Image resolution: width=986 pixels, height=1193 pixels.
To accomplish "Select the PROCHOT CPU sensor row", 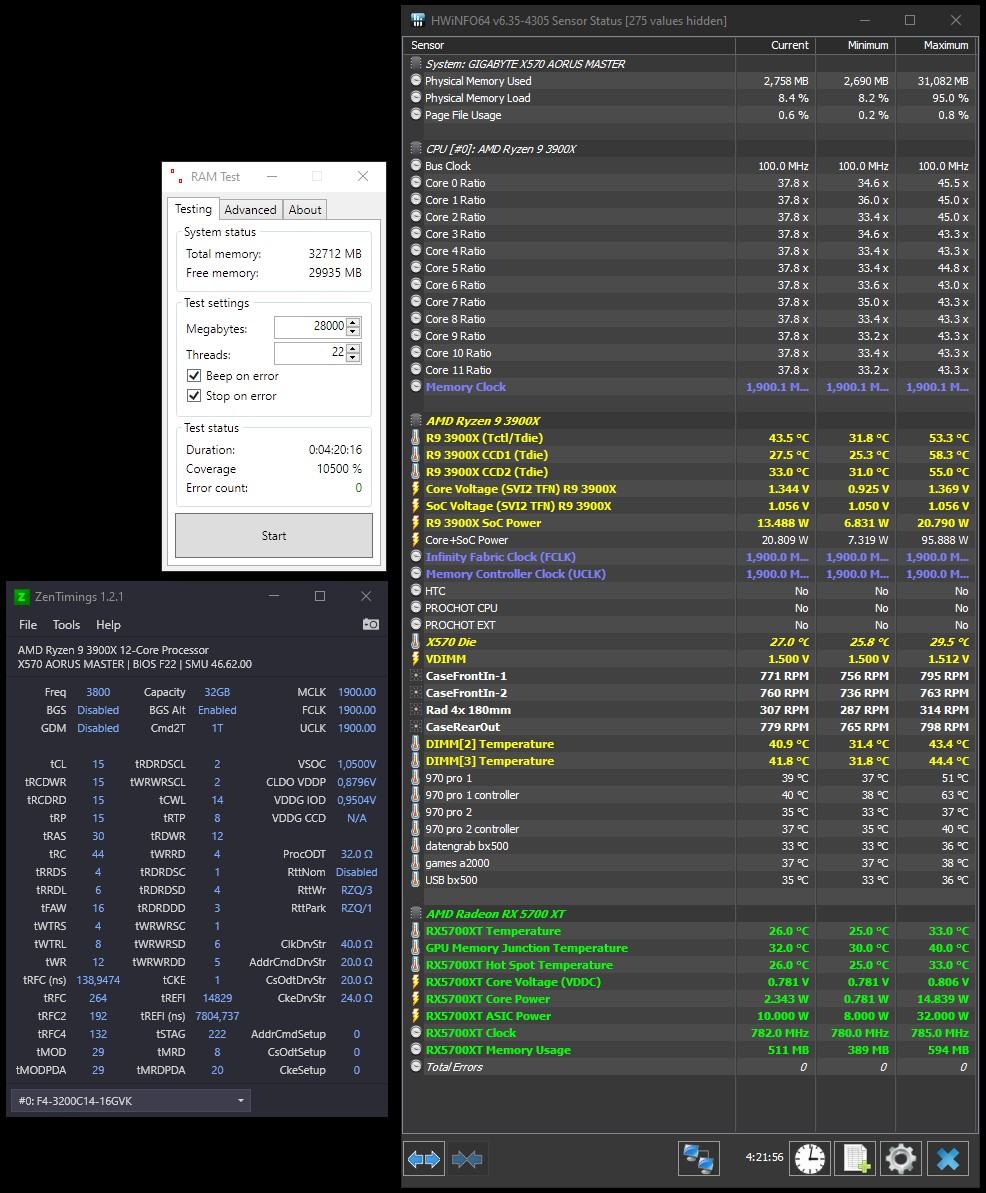I will [x=689, y=607].
